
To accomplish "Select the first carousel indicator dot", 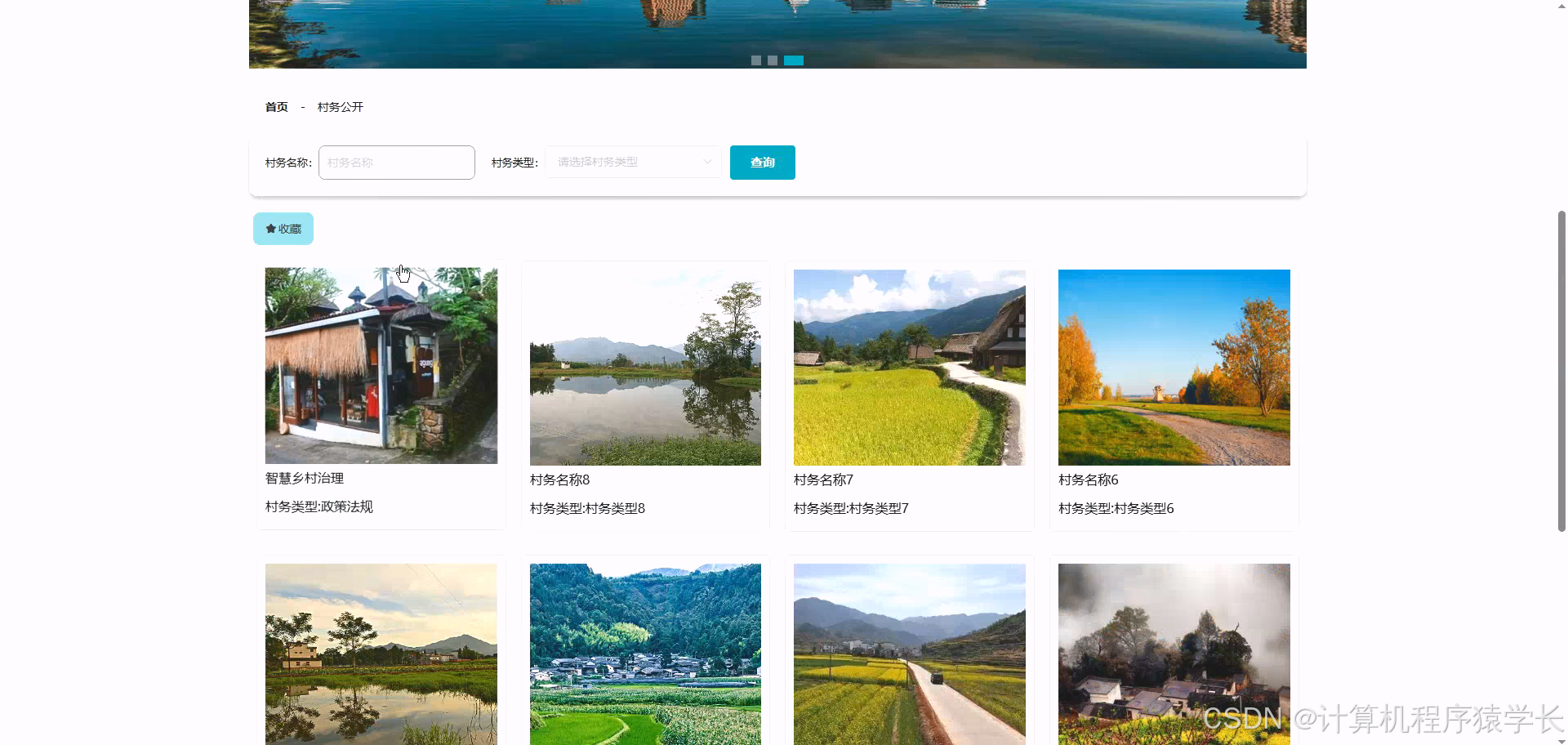I will (x=756, y=60).
